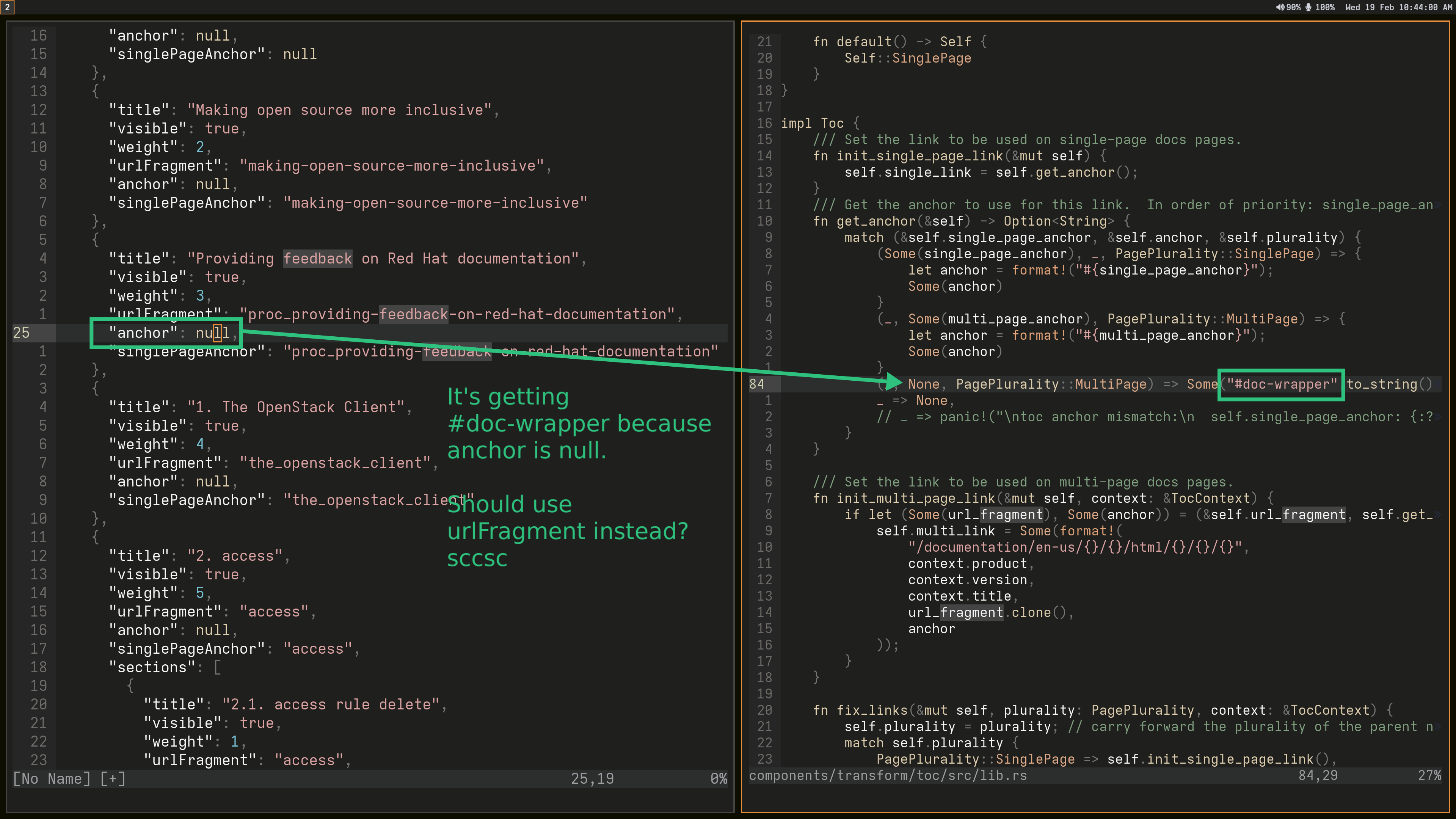Click the highlighted word feedback in title line
1456x819 pixels.
(317, 259)
